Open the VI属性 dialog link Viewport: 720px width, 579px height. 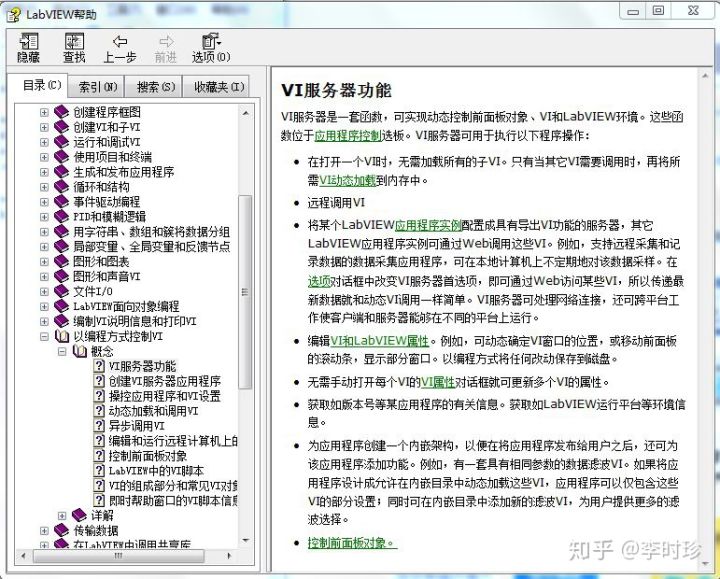pyautogui.click(x=438, y=382)
